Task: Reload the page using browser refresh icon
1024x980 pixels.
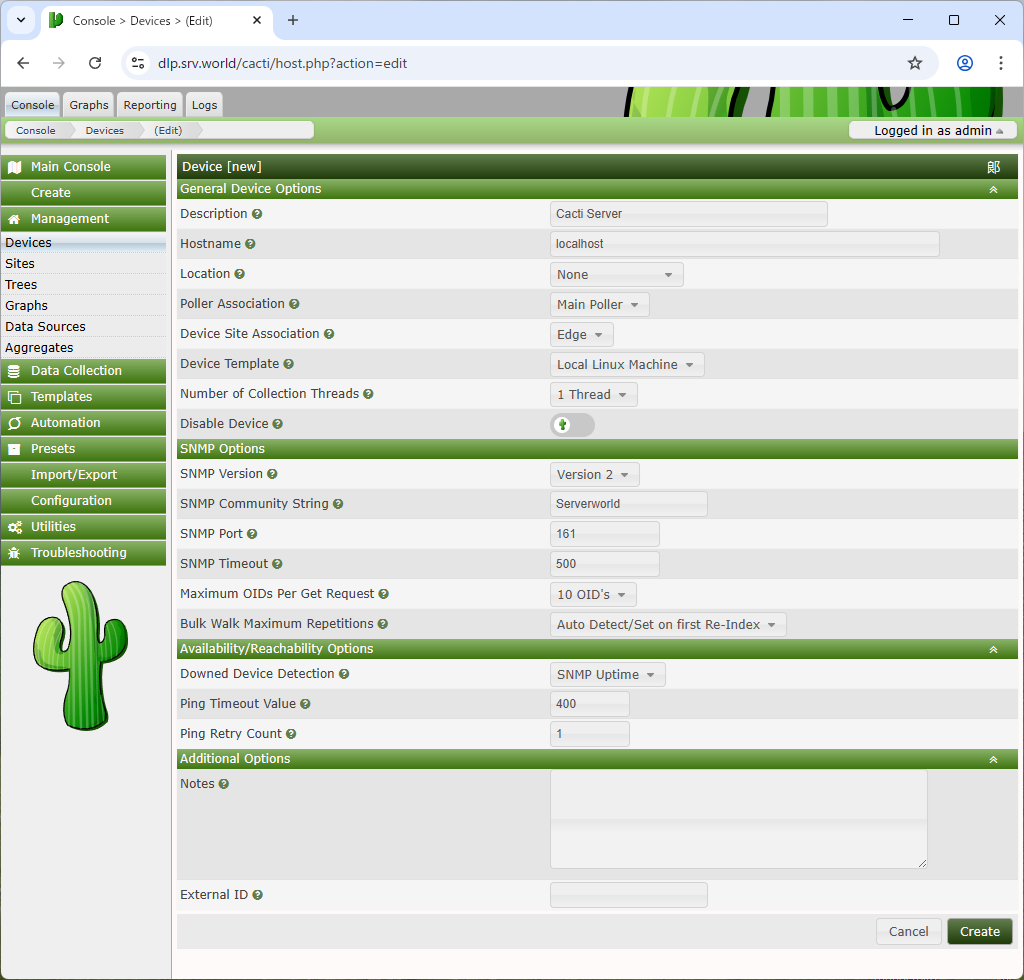Action: pos(95,63)
